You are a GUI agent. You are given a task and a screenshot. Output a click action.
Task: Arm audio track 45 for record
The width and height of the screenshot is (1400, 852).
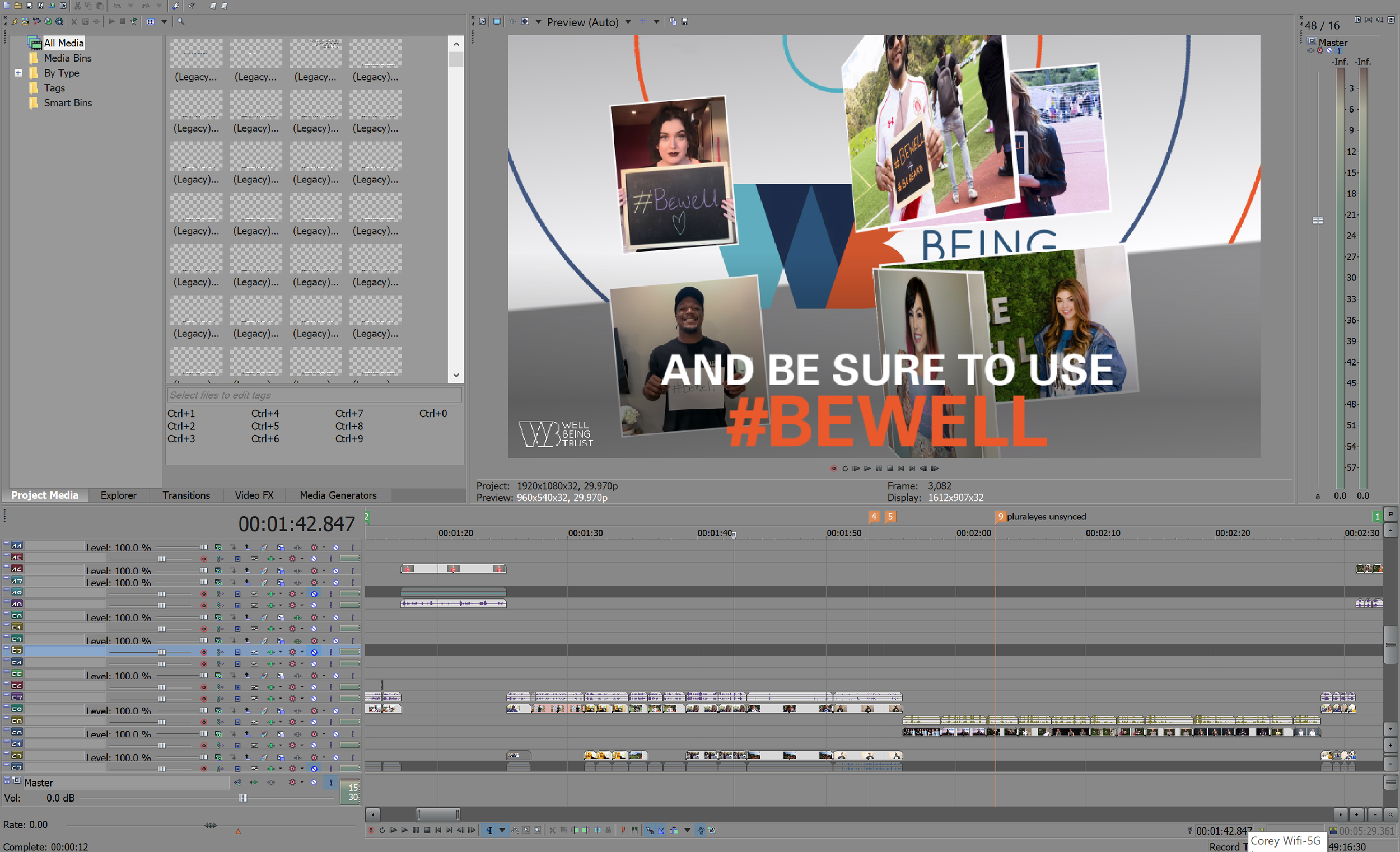pos(203,559)
